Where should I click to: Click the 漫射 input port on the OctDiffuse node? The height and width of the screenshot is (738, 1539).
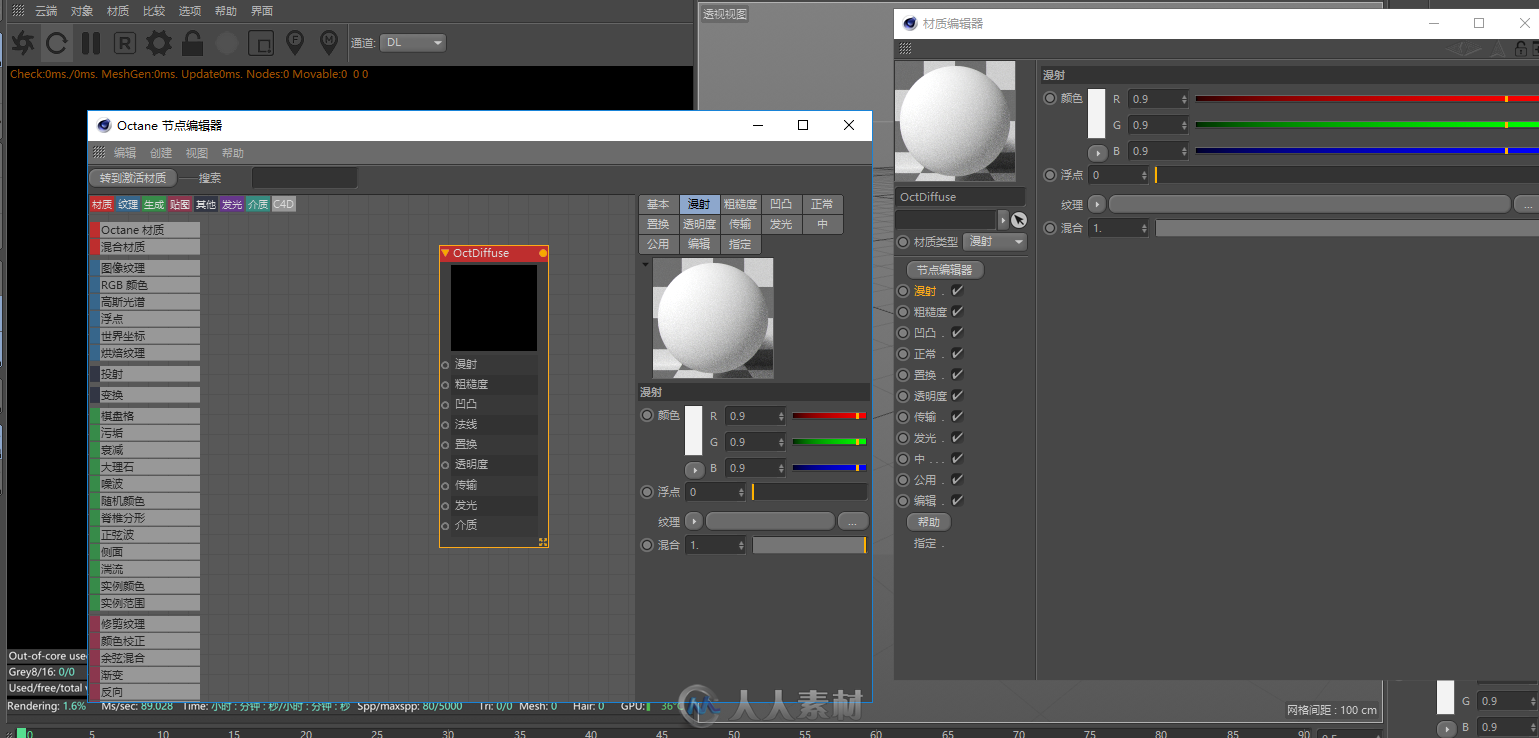(x=446, y=364)
